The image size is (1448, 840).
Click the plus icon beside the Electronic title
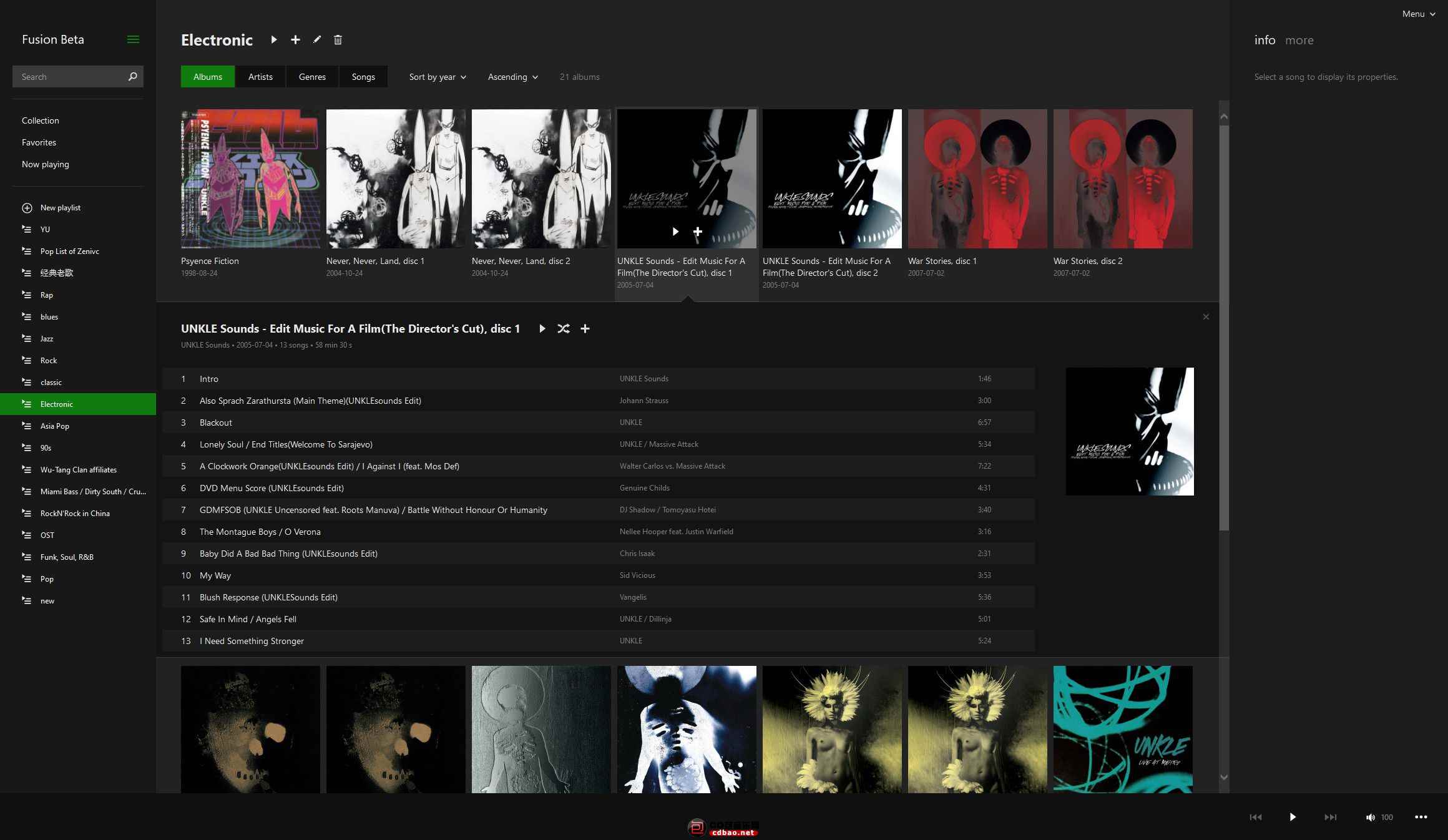click(x=295, y=39)
